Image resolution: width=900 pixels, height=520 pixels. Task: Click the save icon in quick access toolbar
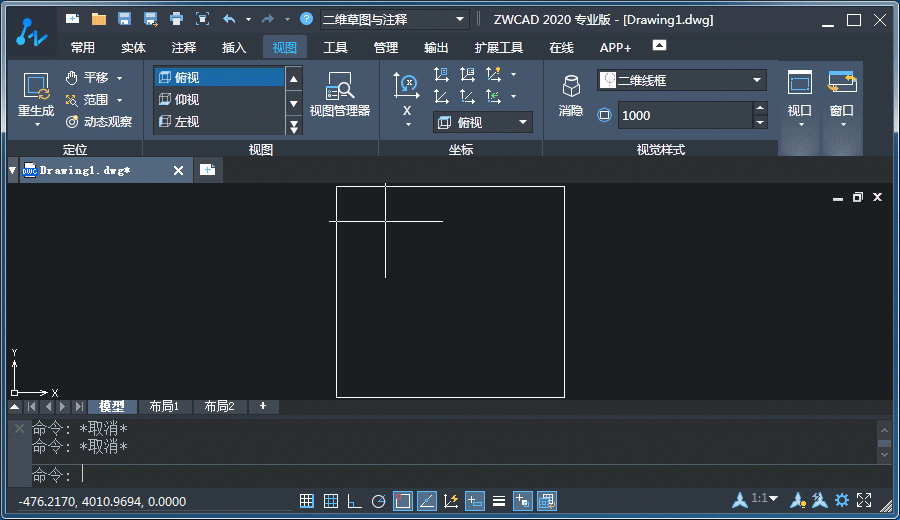124,19
